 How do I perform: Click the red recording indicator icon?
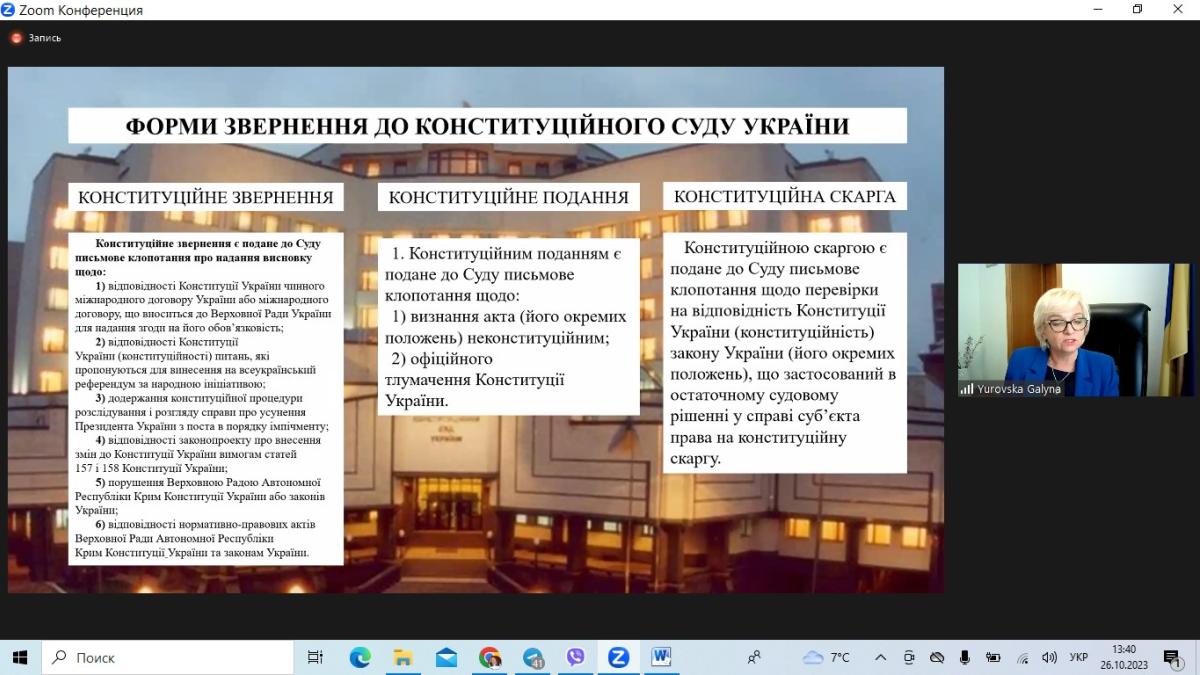16,38
